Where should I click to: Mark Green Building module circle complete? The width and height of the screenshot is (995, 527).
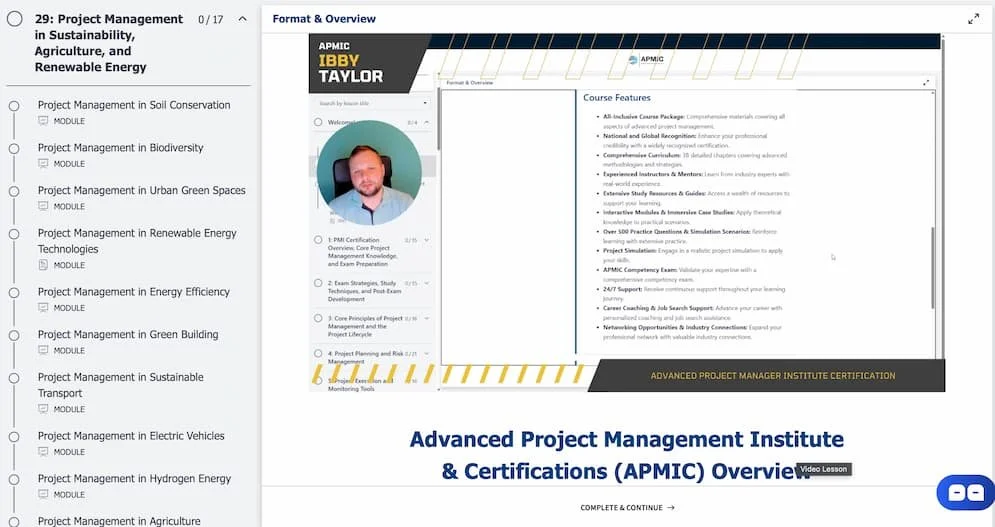pos(14,335)
